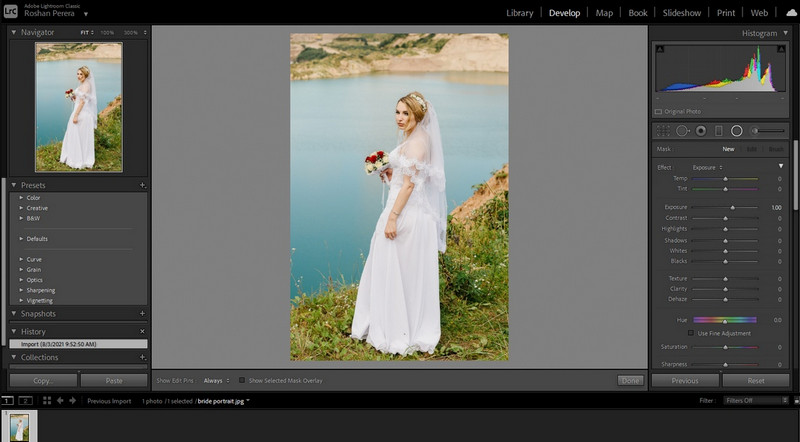Expand the Collections panel
800x442 pixels.
click(x=14, y=357)
